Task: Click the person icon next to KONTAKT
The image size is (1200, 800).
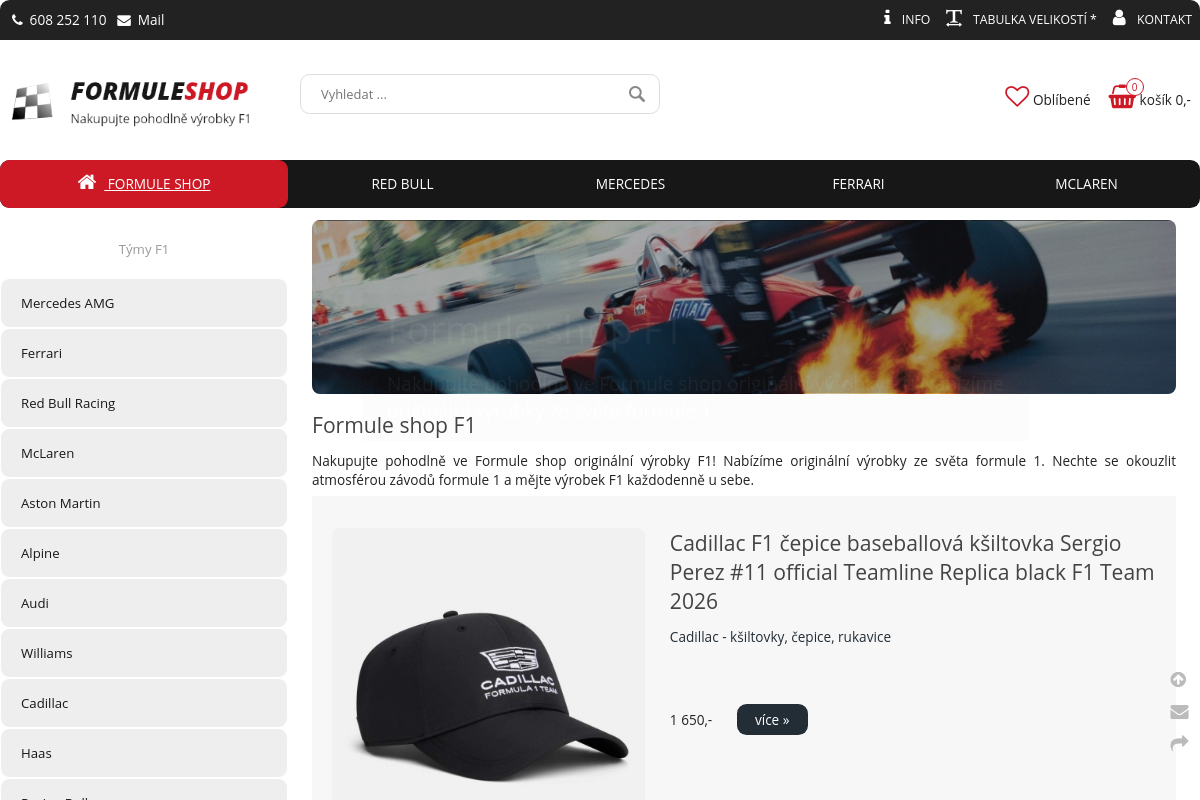Action: 1119,18
